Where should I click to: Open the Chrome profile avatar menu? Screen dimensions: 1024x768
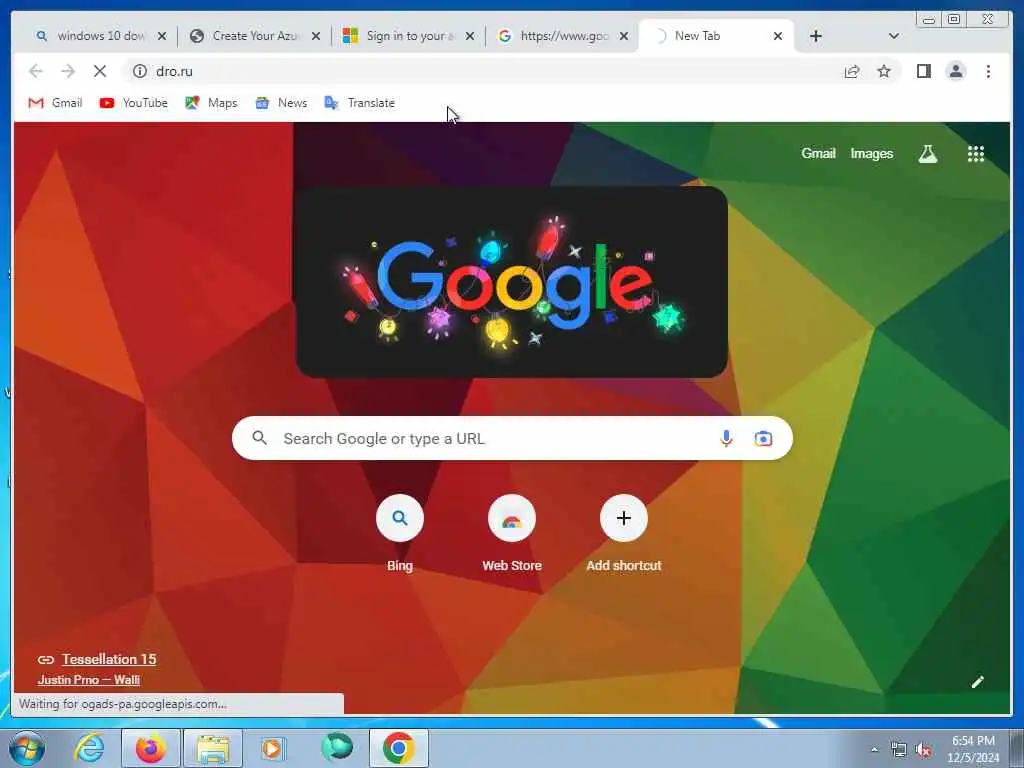955,71
